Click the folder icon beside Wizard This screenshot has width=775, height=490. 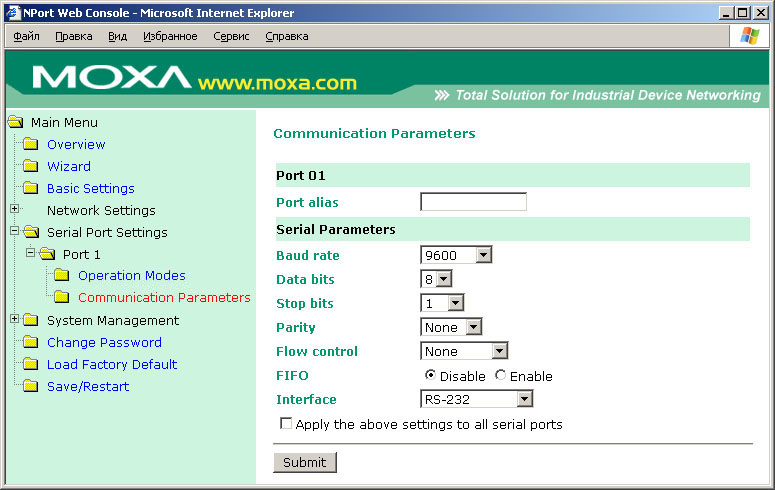[x=30, y=167]
